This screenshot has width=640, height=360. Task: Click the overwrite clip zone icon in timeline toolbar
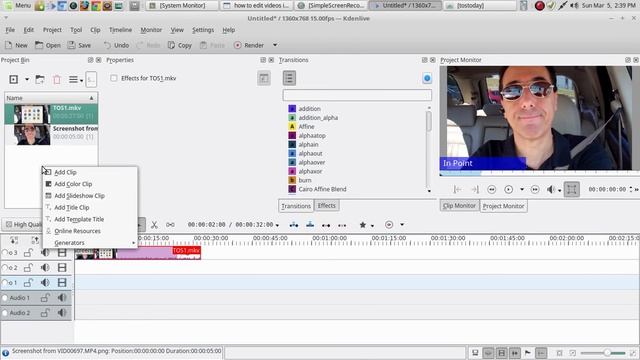coord(310,224)
